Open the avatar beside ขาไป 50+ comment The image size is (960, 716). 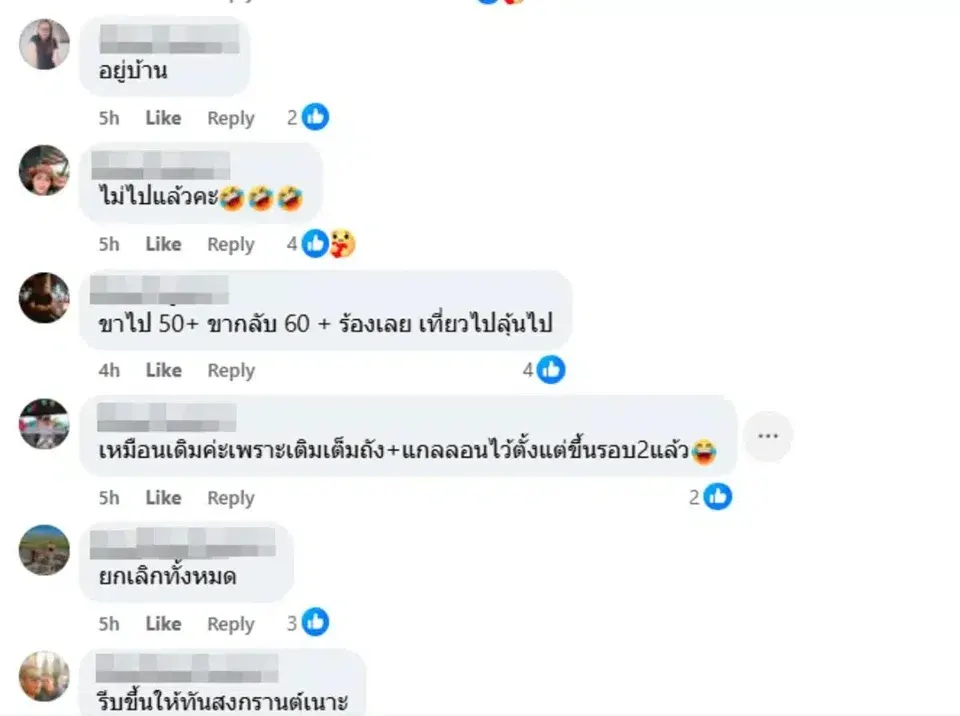coord(44,298)
